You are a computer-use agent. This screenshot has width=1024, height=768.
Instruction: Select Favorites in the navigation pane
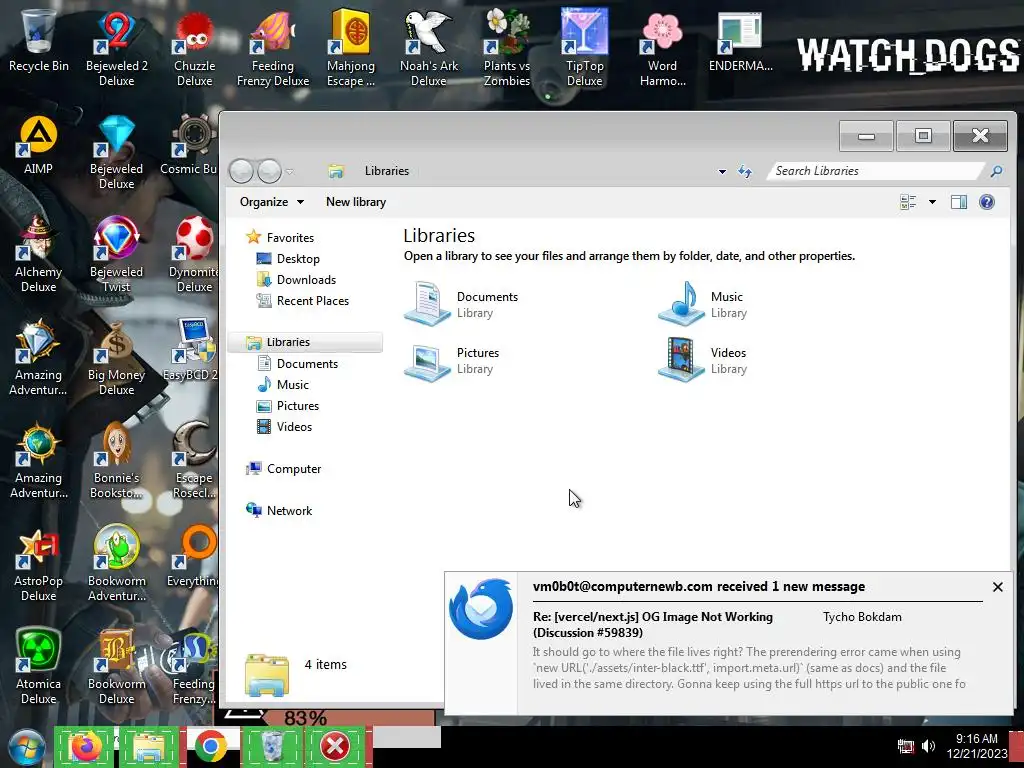[x=290, y=238]
